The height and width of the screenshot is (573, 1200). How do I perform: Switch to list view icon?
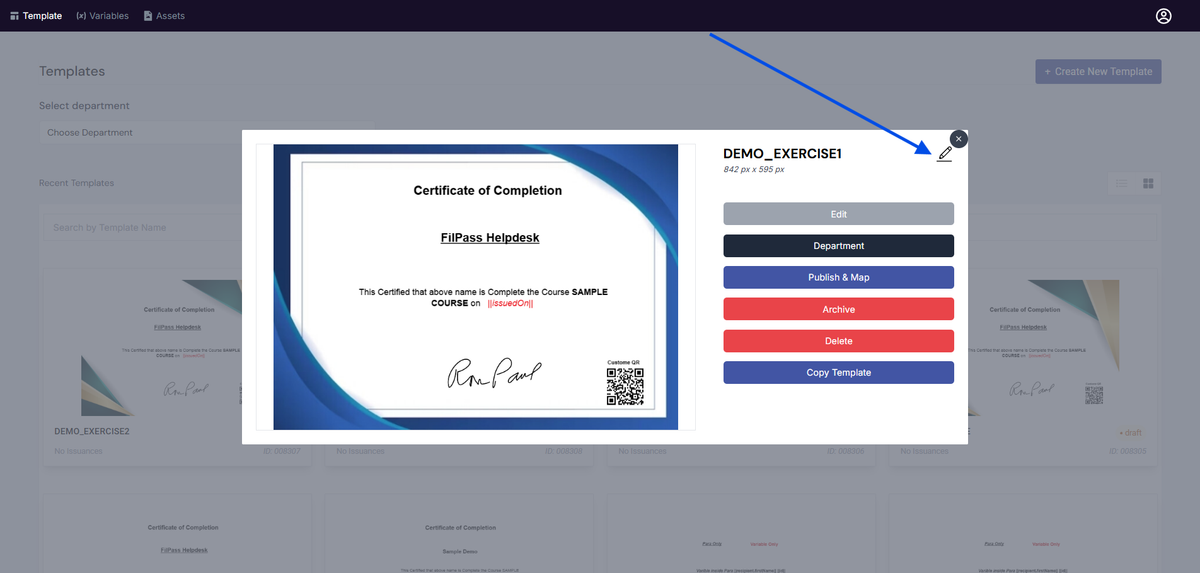tap(1122, 183)
